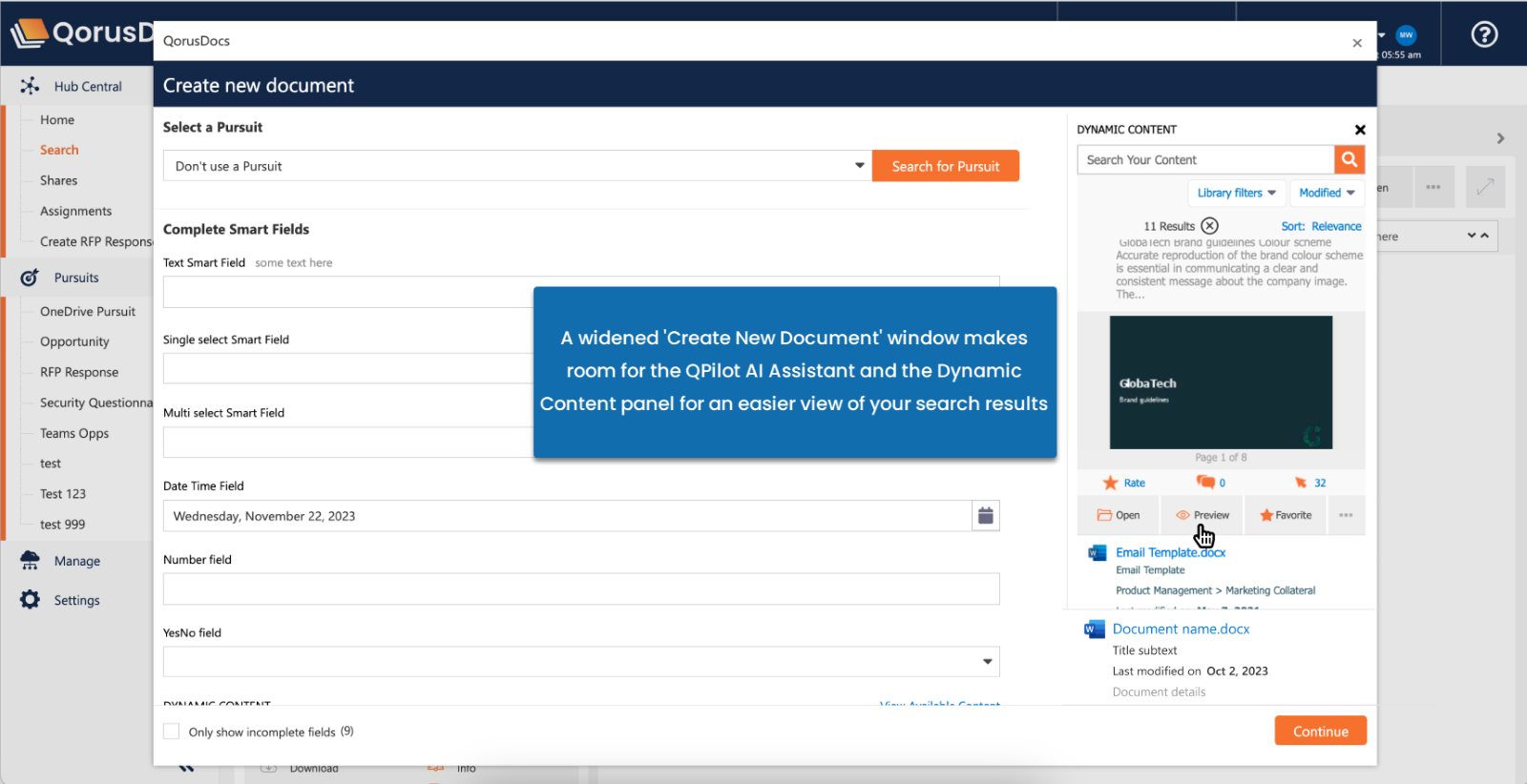Screen dimensions: 1527x784
Task: Open test item in the sidebar
Action: pos(51,464)
